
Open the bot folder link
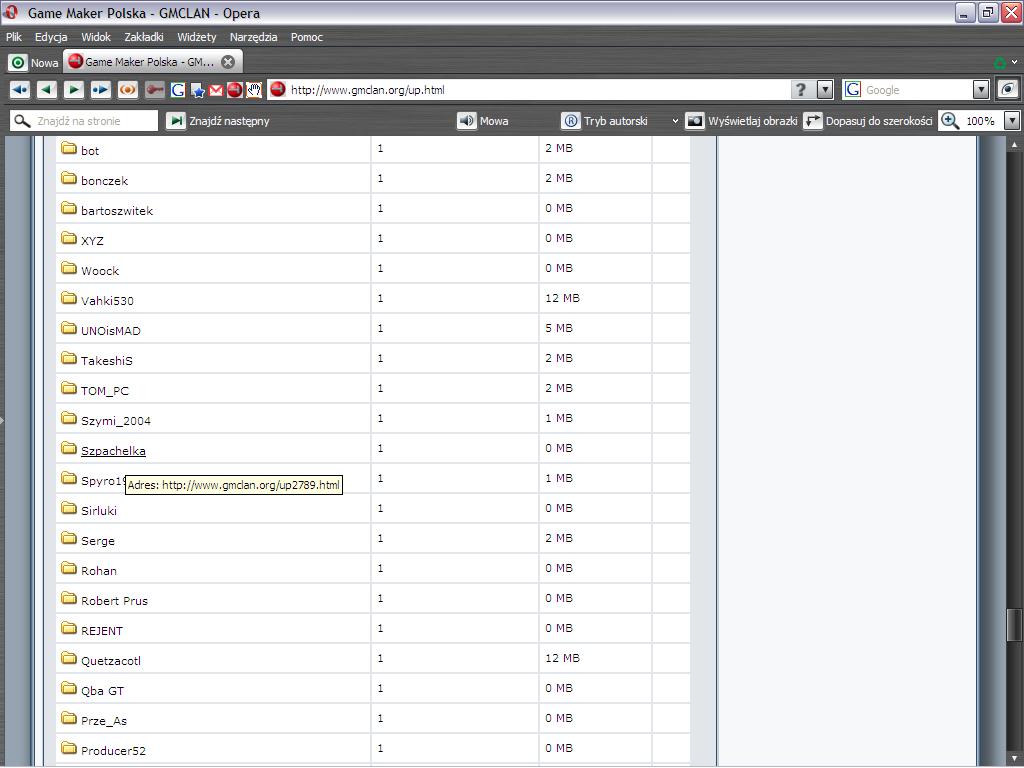90,151
